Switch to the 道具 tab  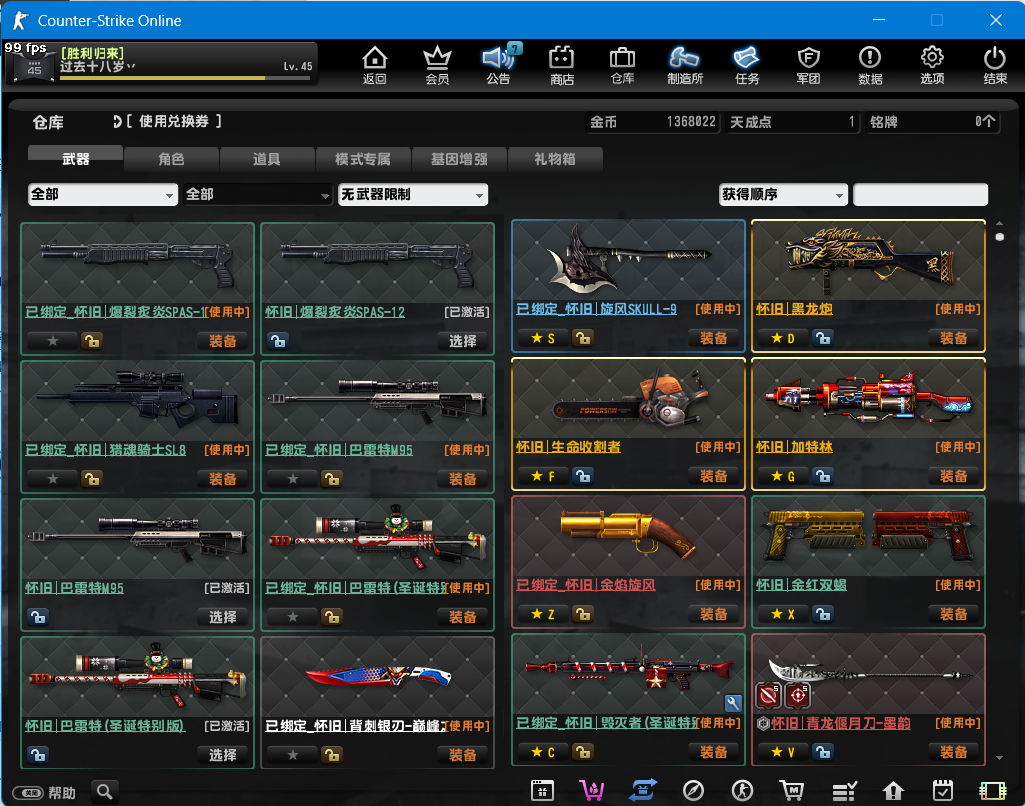(x=267, y=159)
